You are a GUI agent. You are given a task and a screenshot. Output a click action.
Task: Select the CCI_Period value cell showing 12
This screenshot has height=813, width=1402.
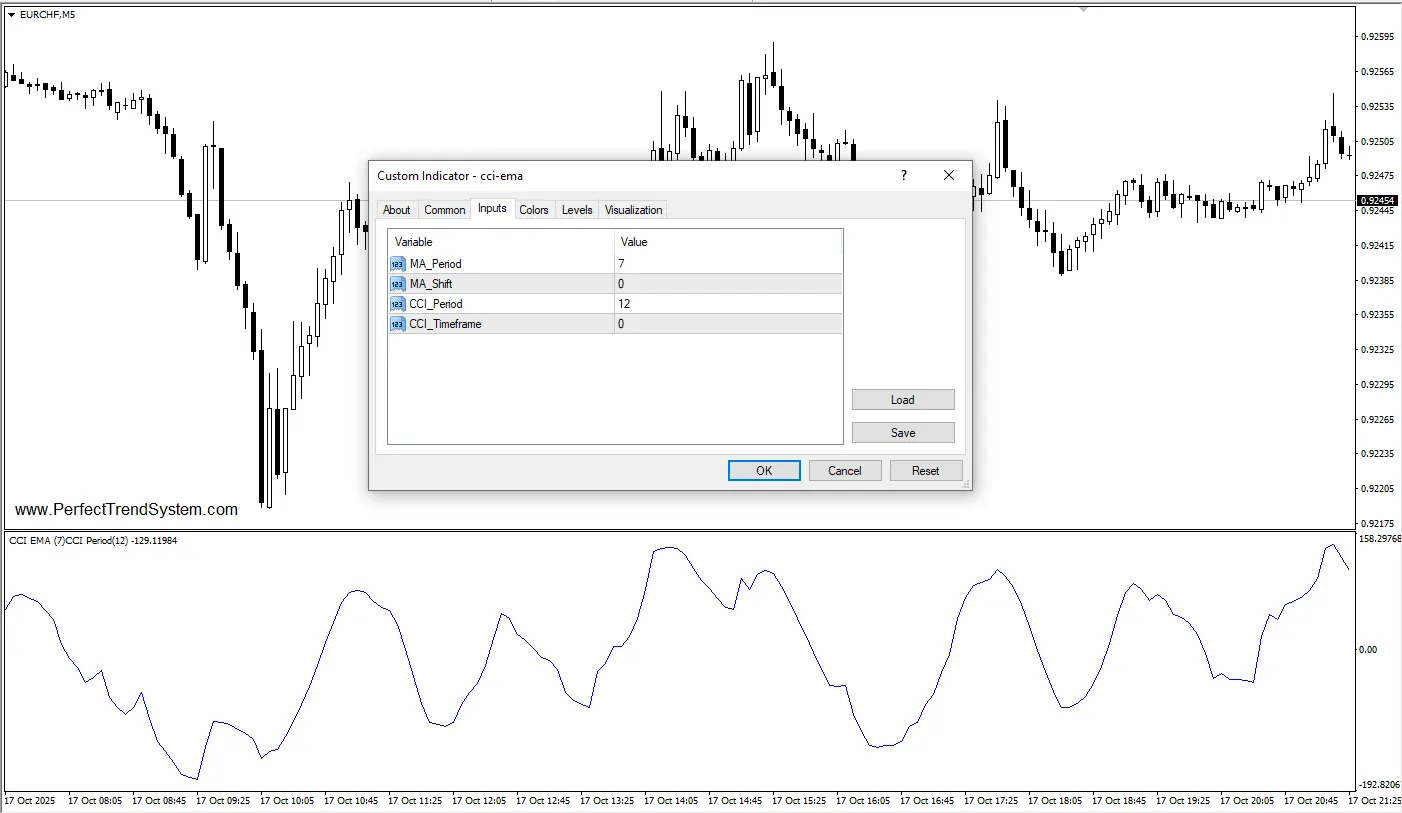(x=728, y=304)
